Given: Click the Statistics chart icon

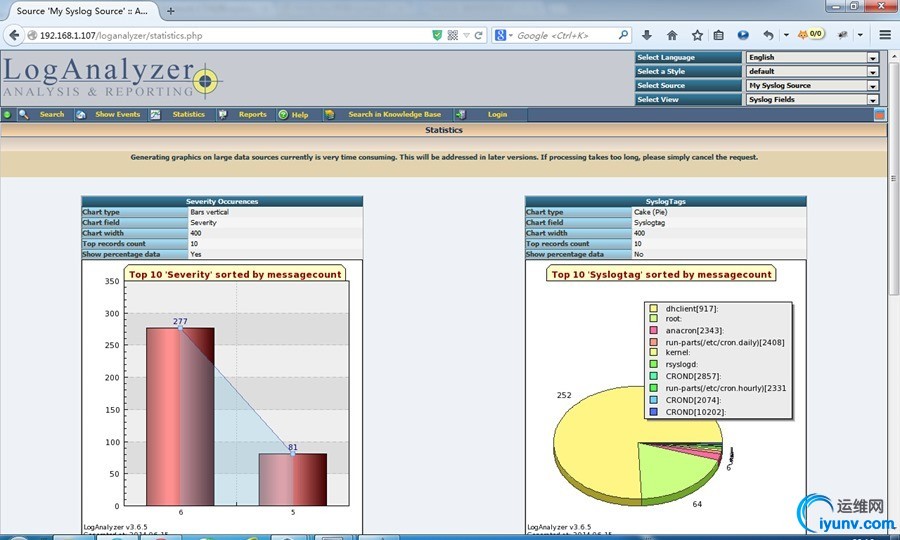Looking at the screenshot, I should (x=155, y=114).
